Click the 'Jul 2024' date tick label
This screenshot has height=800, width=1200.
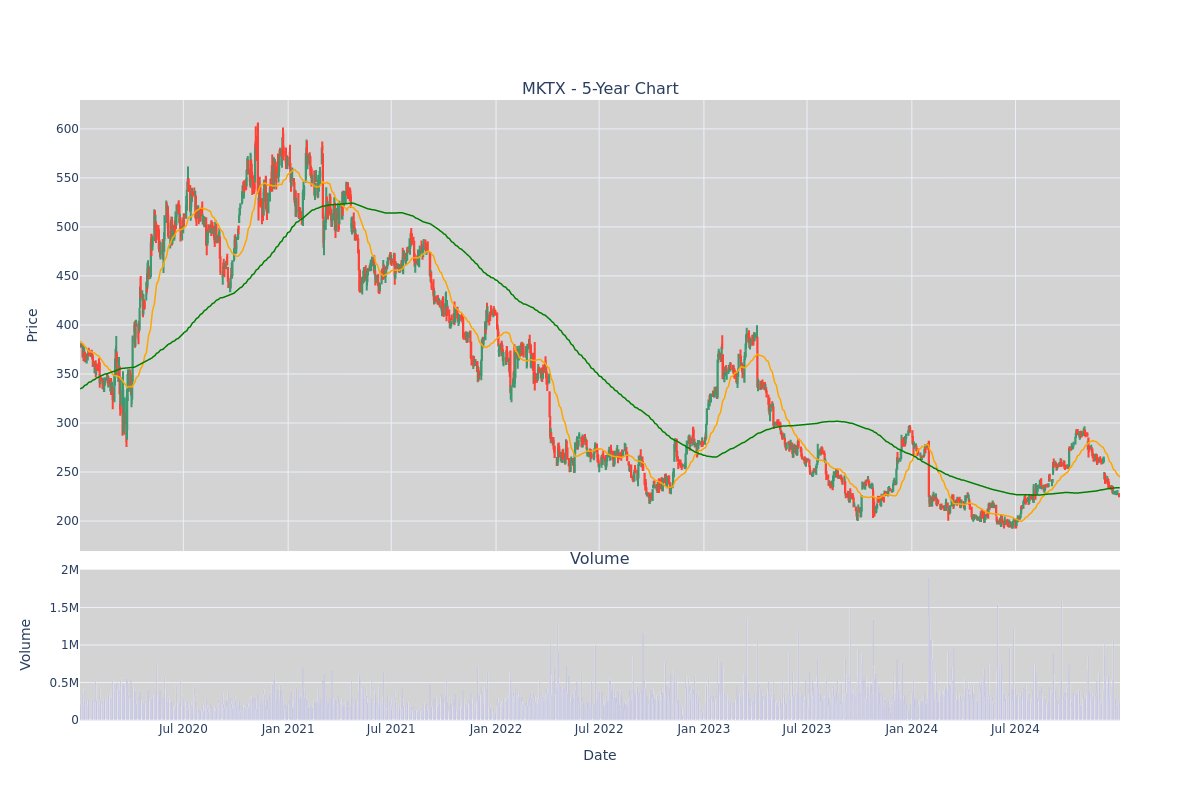(1015, 729)
